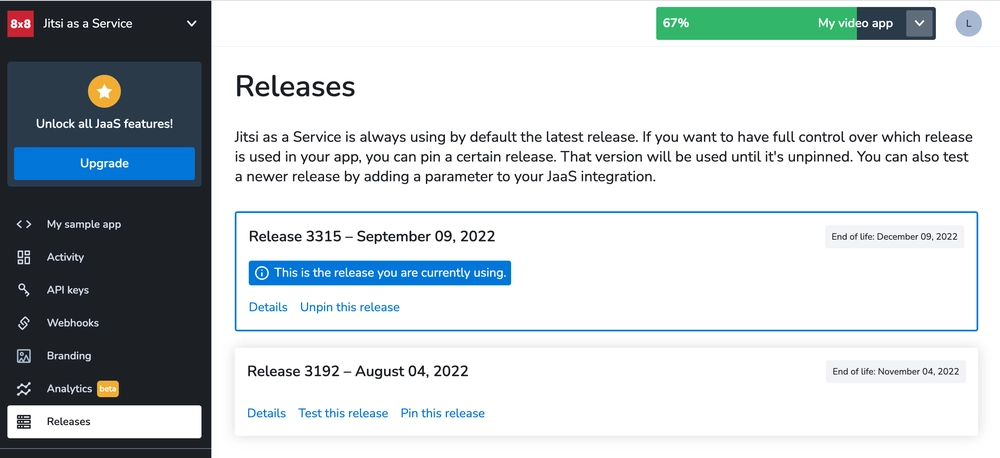Click the Analytics chart line icon

click(24, 388)
